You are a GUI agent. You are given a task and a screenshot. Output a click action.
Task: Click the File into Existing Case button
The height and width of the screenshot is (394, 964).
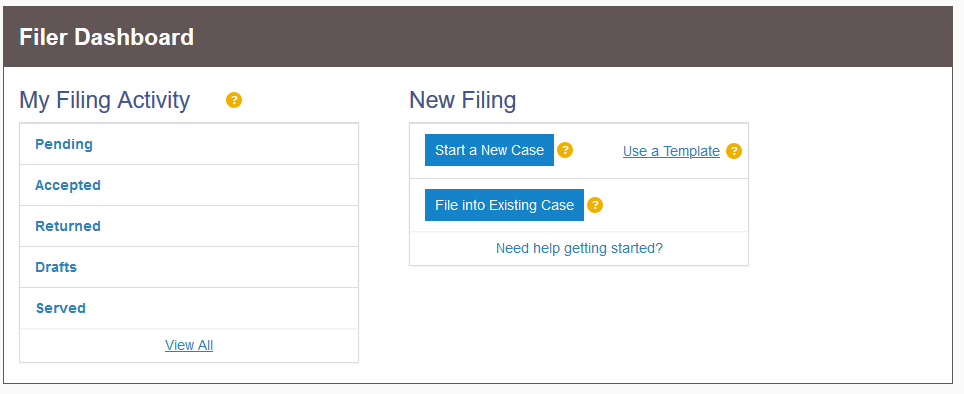[x=504, y=205]
